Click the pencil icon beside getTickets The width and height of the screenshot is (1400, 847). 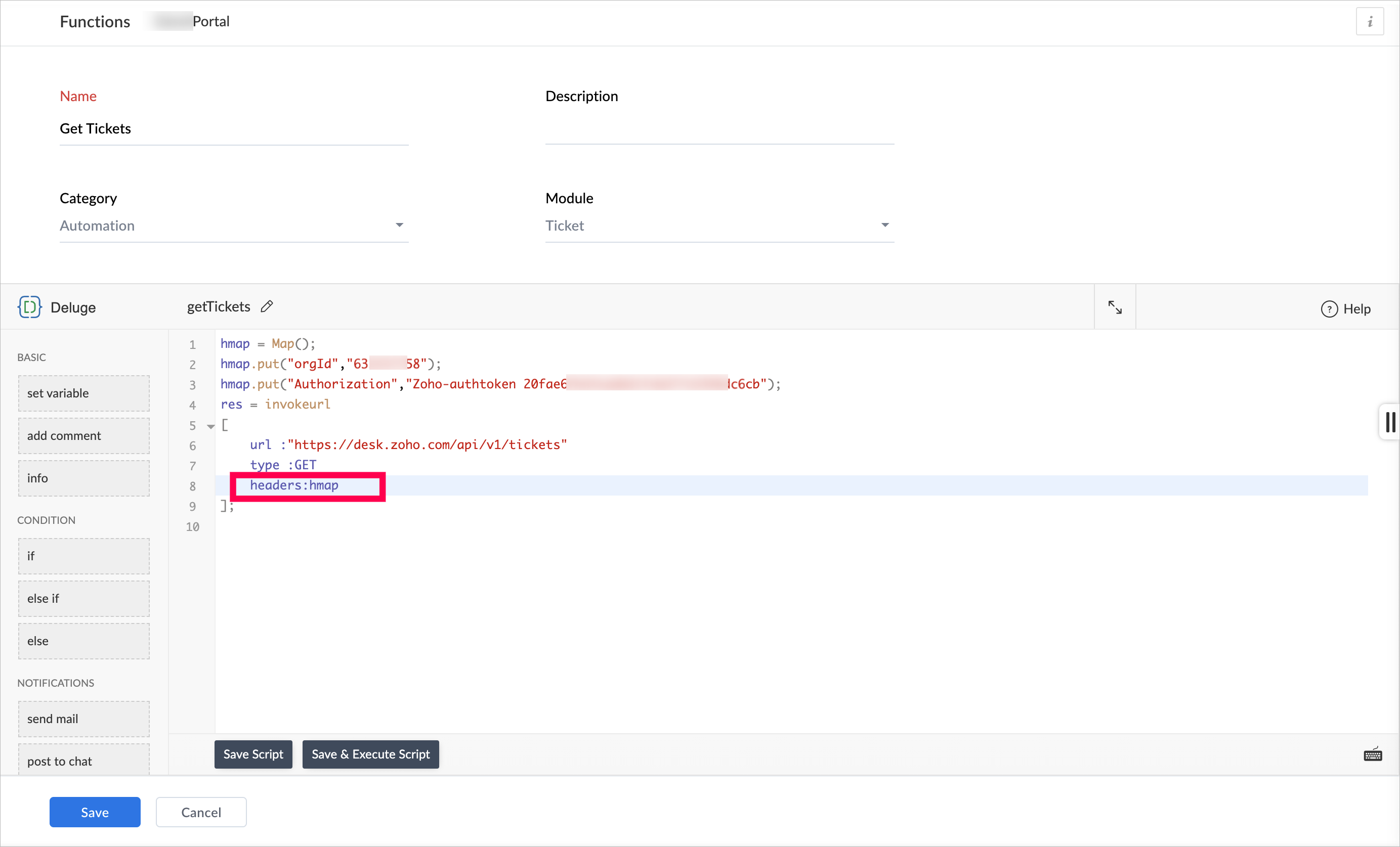coord(267,306)
